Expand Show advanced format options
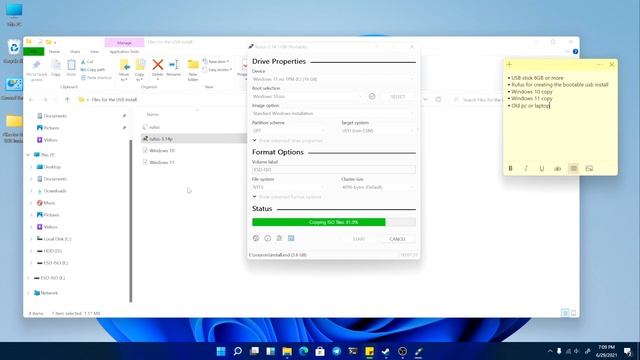 point(287,197)
